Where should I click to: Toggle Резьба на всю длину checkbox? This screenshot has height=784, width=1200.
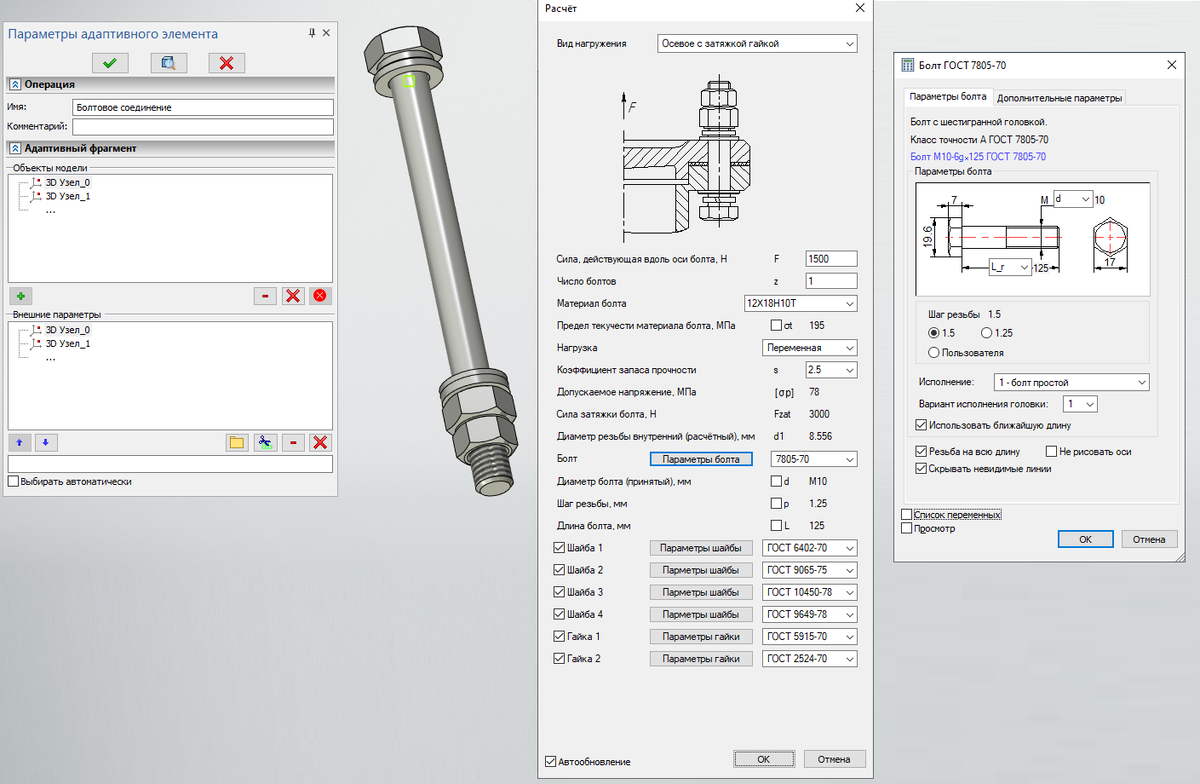tap(921, 452)
